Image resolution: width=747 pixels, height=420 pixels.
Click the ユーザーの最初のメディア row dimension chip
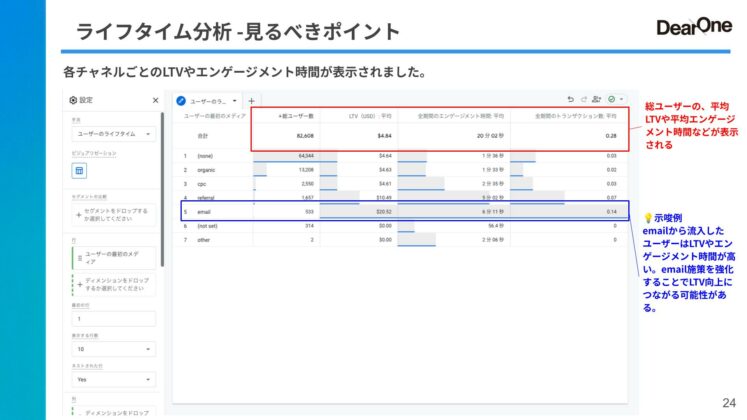click(113, 258)
